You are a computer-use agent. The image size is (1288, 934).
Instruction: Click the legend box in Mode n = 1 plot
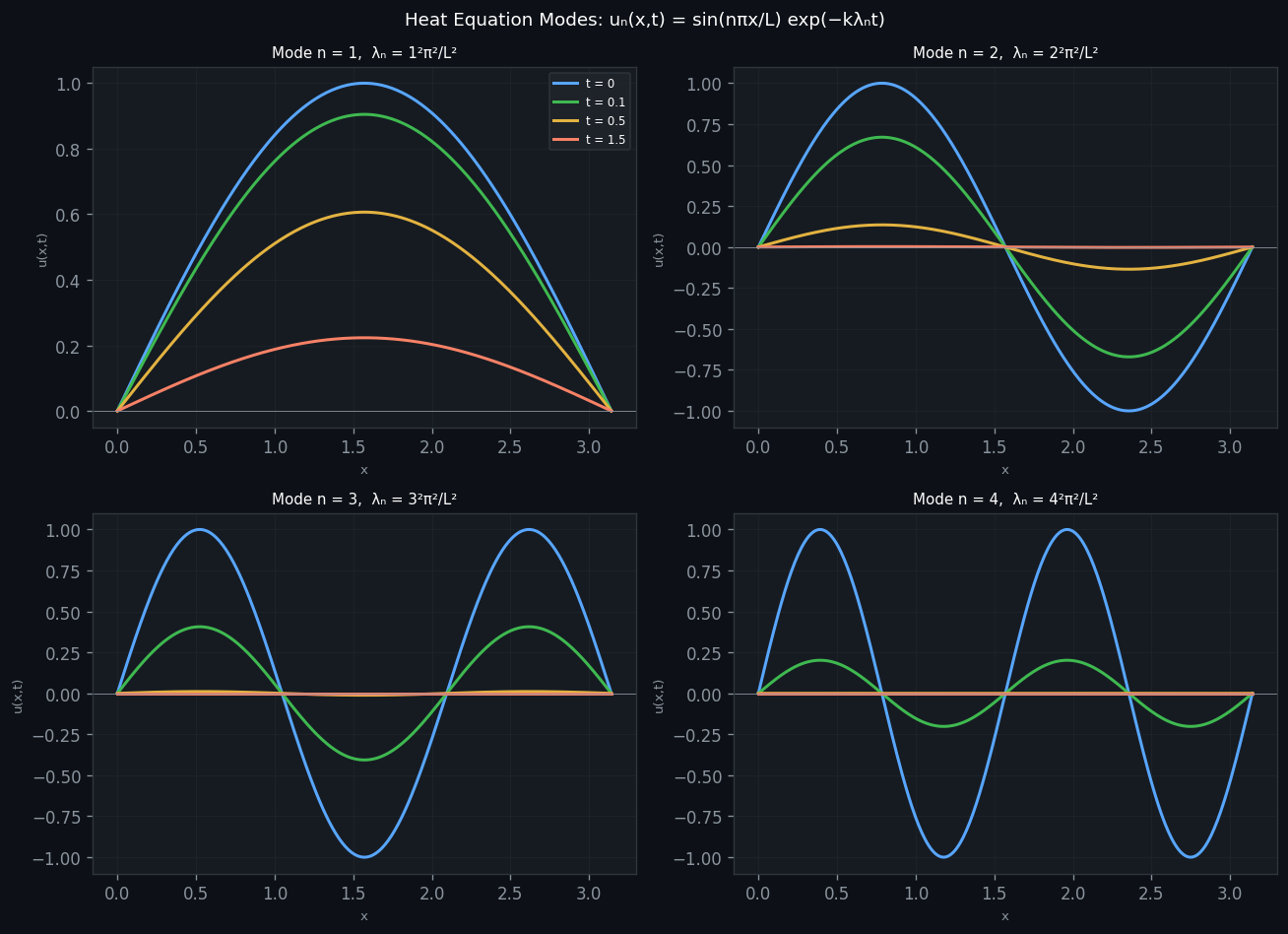coord(589,110)
